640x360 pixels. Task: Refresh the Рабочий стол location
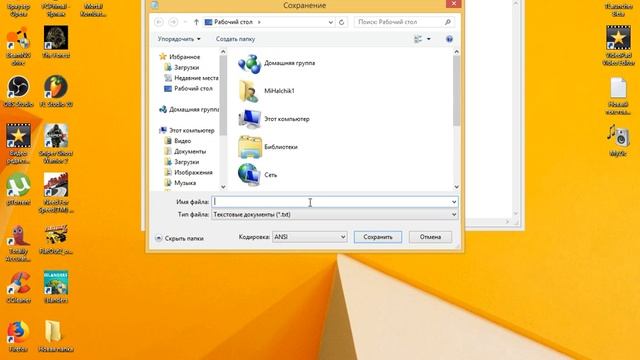[x=342, y=22]
